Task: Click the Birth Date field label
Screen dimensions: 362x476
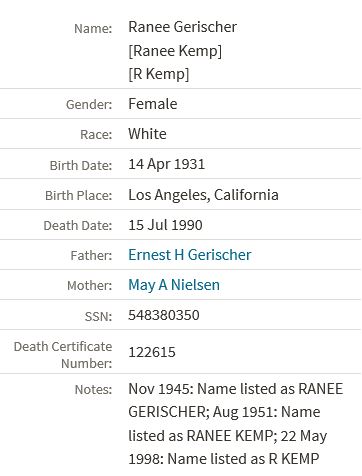Action: [x=81, y=166]
